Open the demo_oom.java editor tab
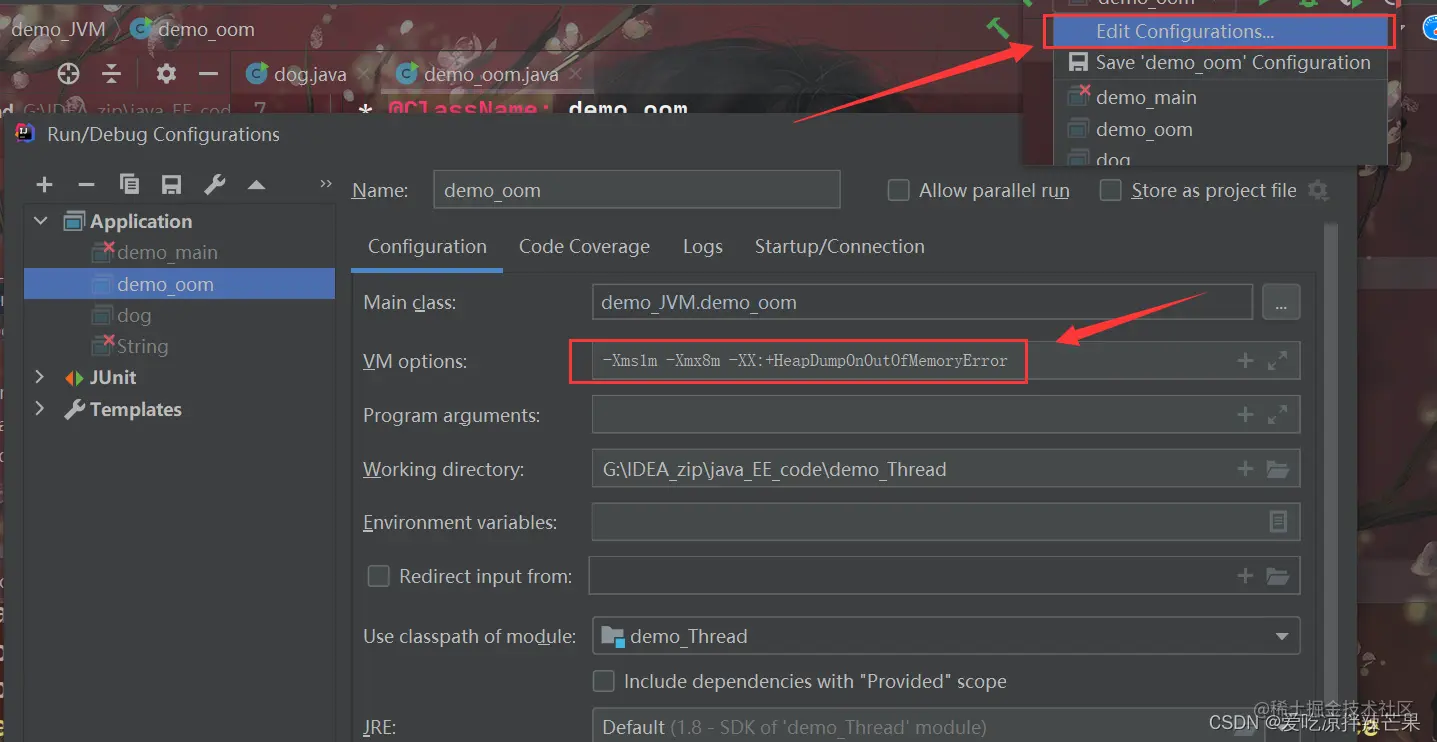This screenshot has width=1437, height=742. pos(490,74)
